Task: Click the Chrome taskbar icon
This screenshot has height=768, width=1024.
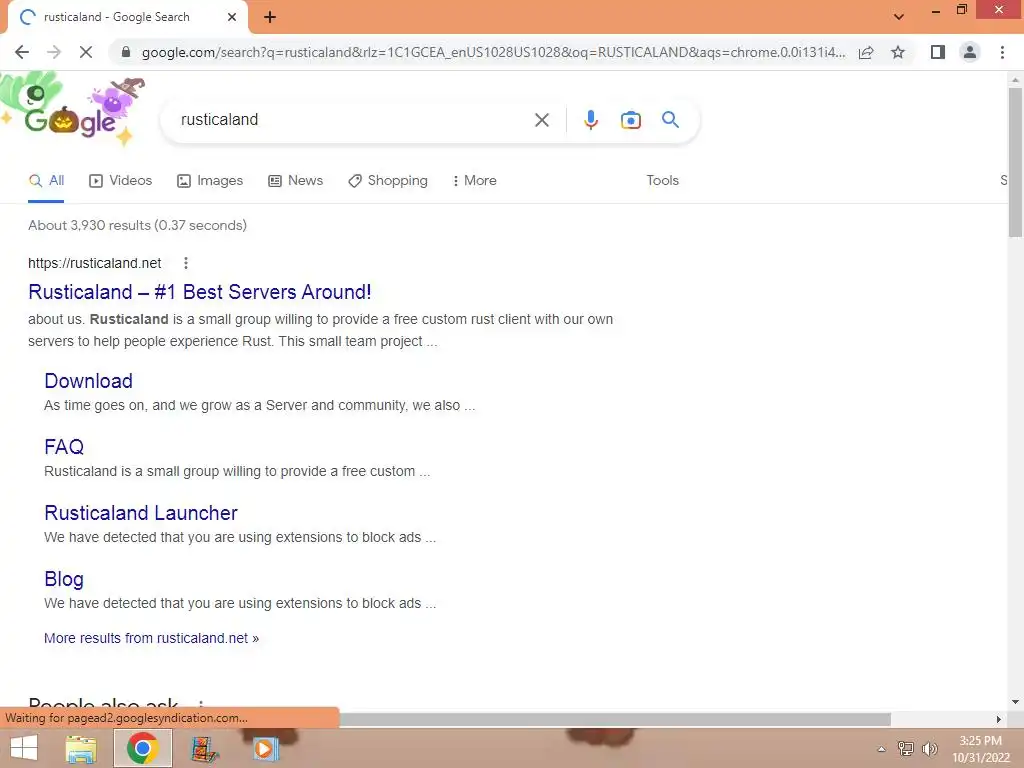Action: [142, 748]
